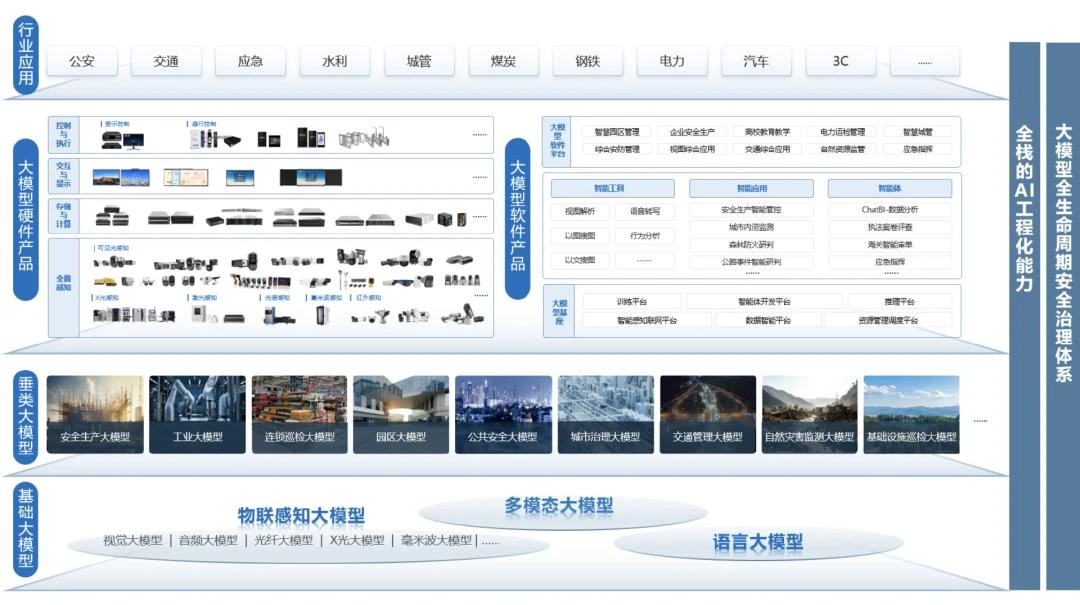Choose the 电力 industry box
Viewport: 1080px width, 605px height.
(672, 61)
